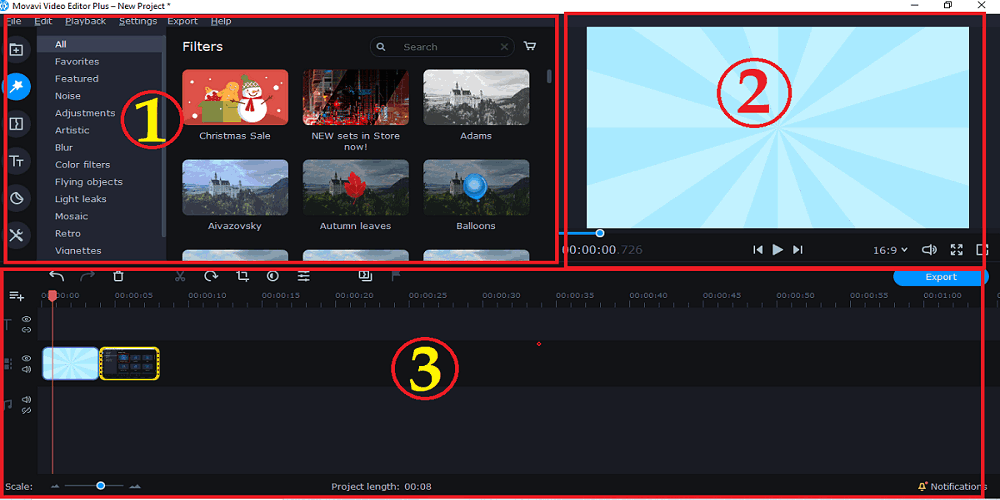1000x500 pixels.
Task: Adjust the timeline Scale slider handle
Action: [101, 486]
